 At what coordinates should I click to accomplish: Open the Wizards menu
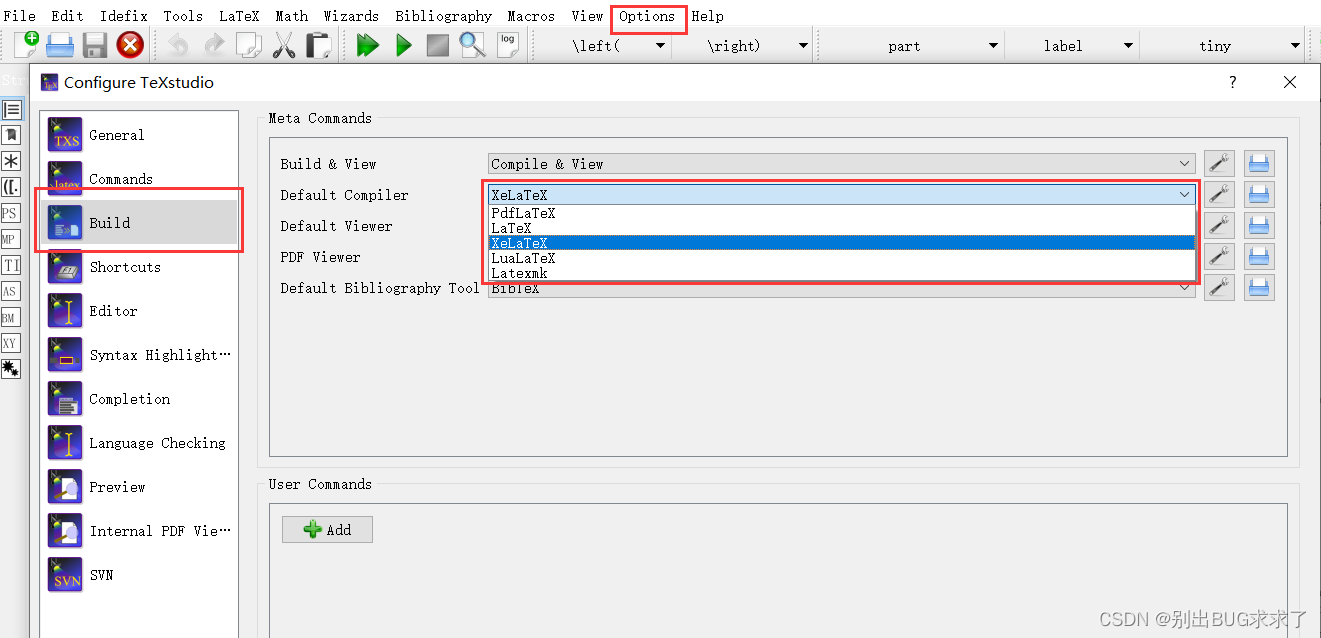(x=351, y=16)
